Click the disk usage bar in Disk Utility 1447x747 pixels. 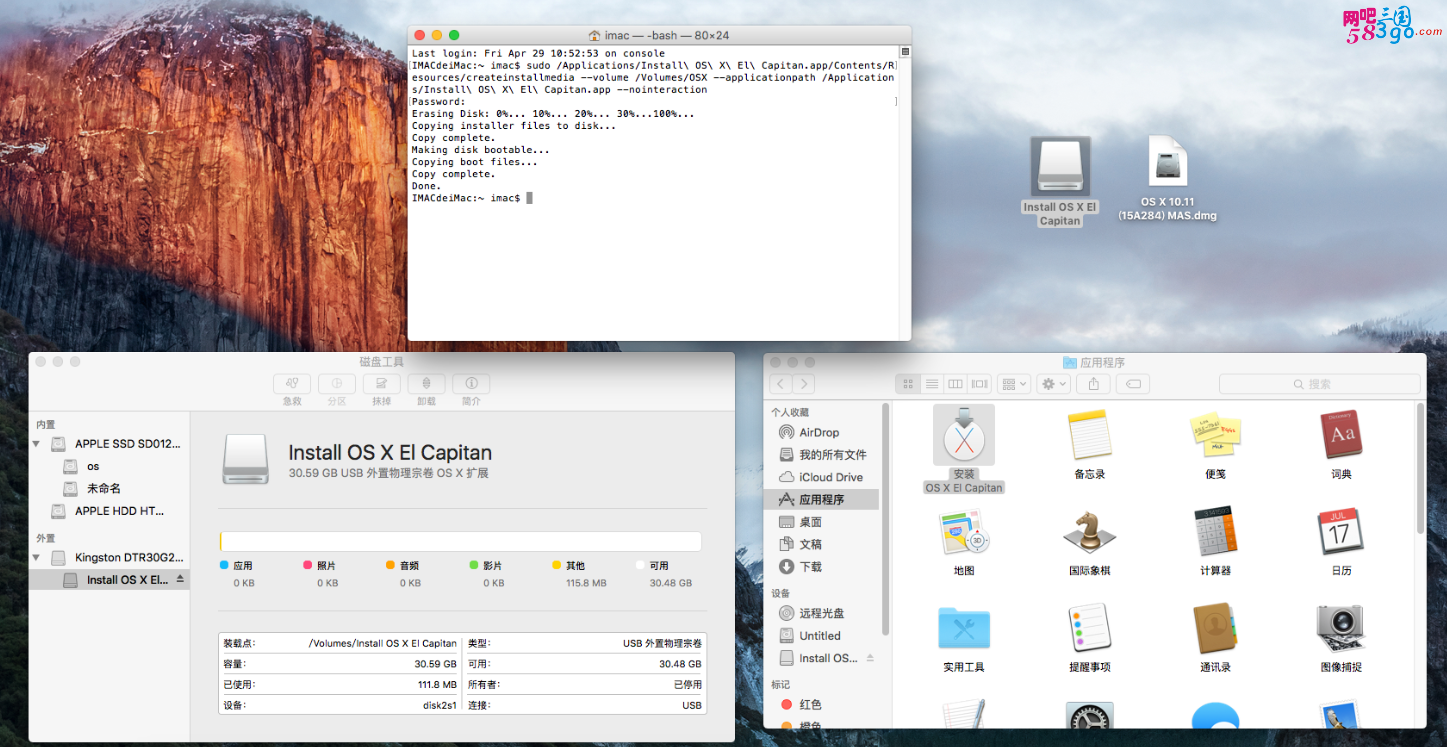460,542
